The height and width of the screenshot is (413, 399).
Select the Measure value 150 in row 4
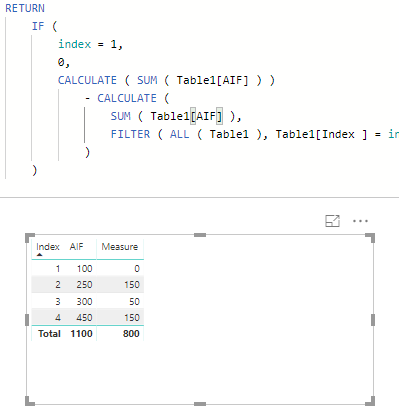click(x=132, y=317)
